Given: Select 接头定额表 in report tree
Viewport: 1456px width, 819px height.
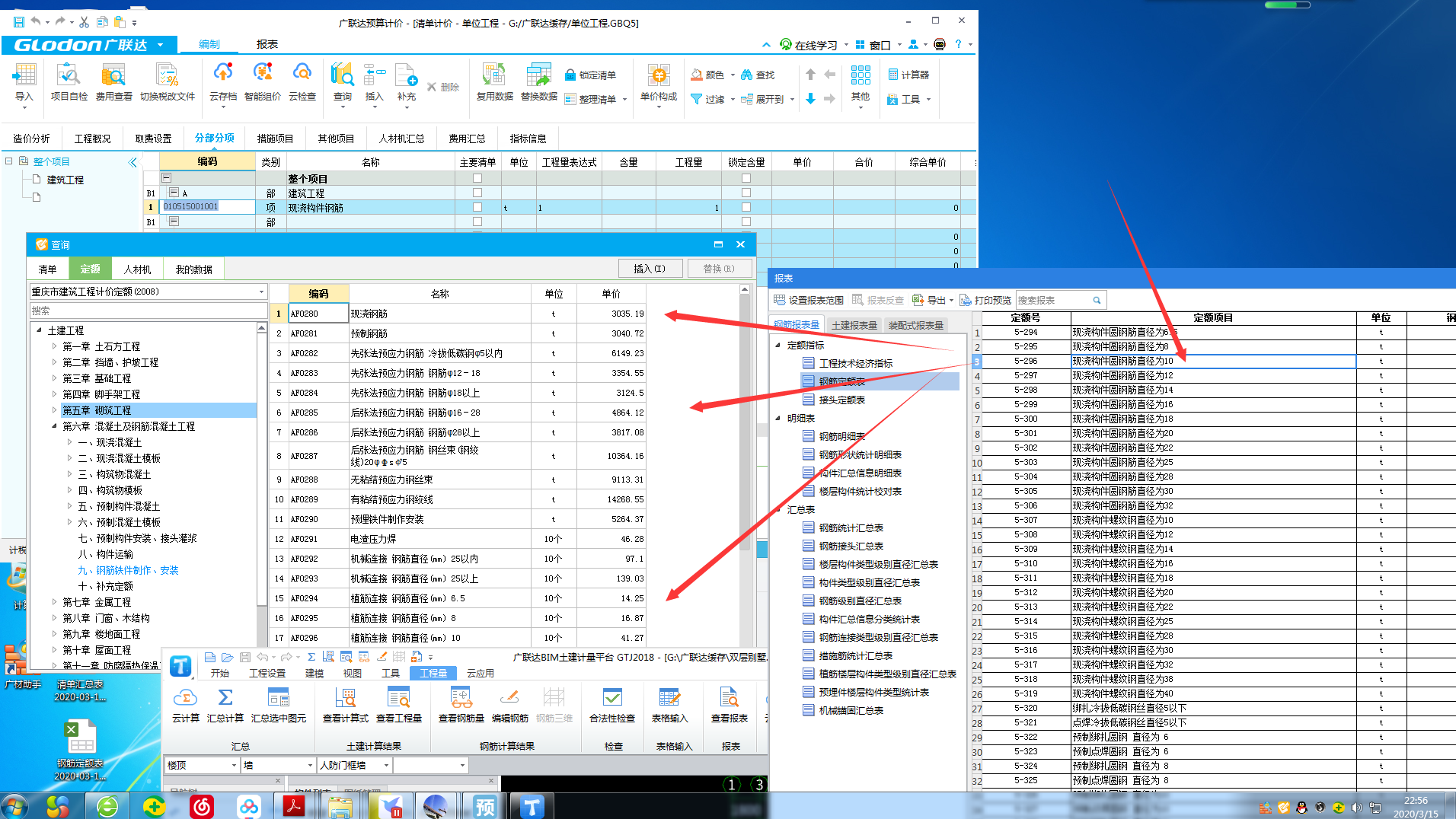Looking at the screenshot, I should point(841,400).
